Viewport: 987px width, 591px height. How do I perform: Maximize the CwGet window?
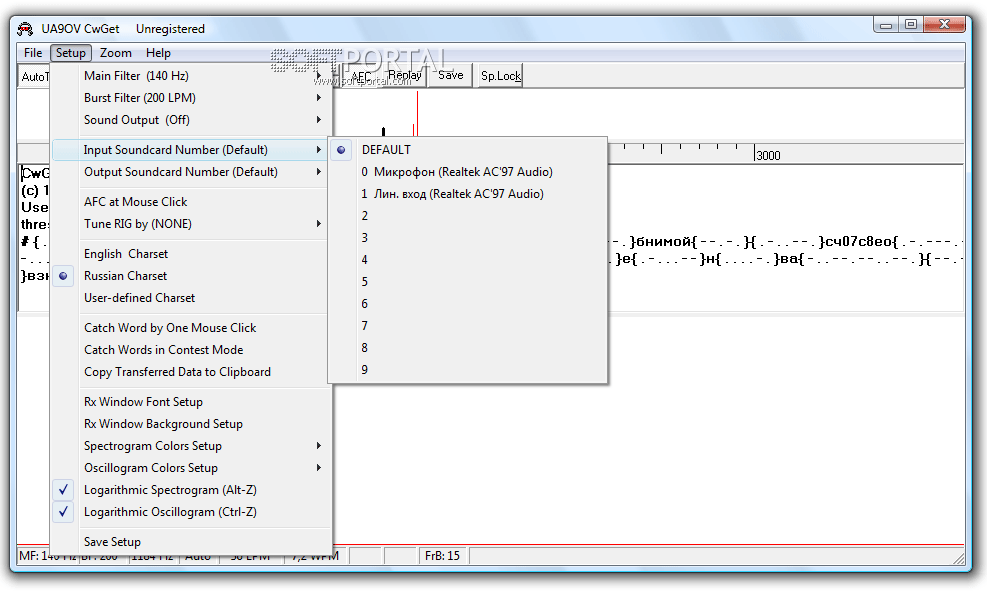coord(911,25)
